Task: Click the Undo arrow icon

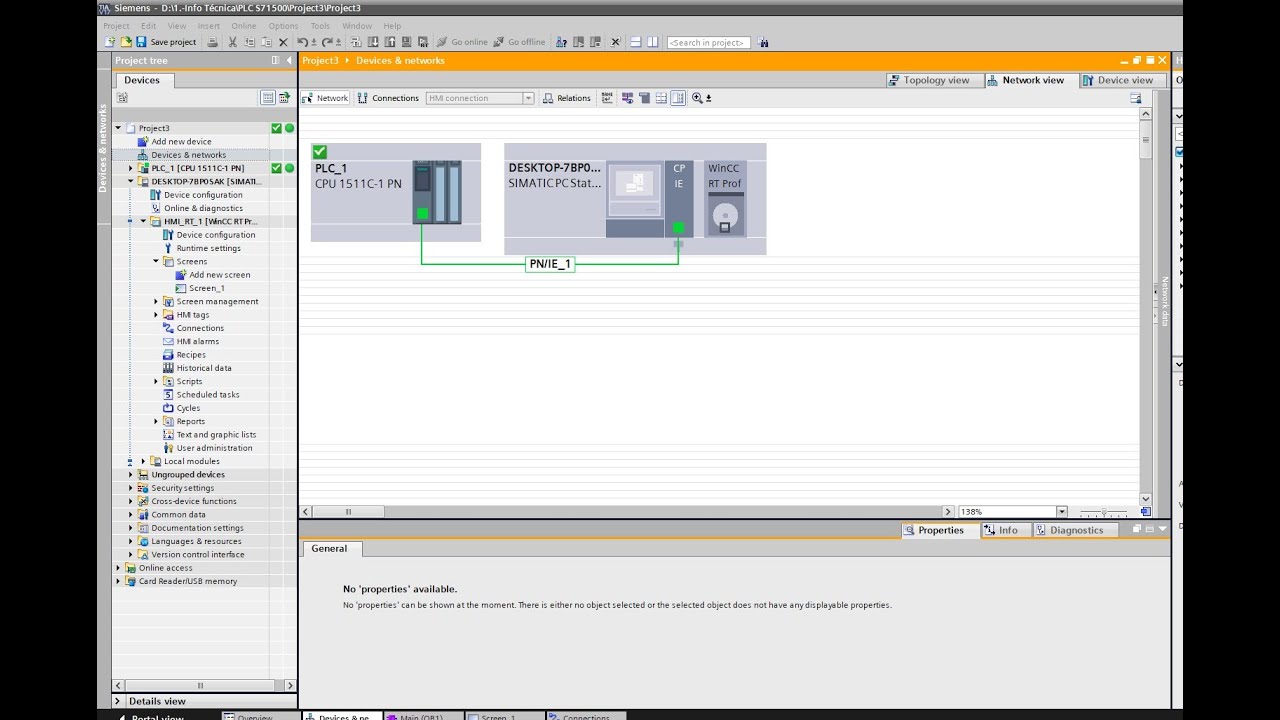Action: click(303, 42)
